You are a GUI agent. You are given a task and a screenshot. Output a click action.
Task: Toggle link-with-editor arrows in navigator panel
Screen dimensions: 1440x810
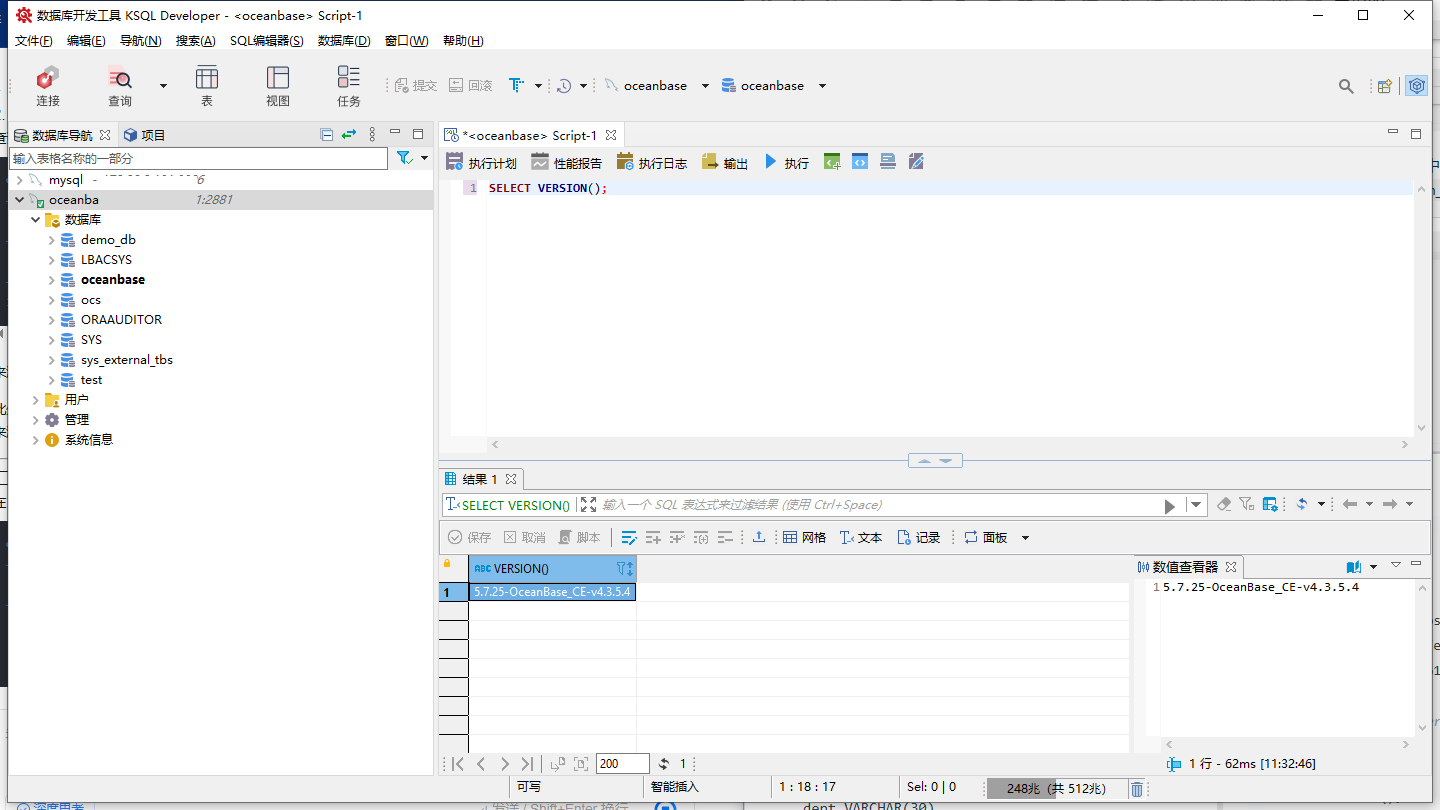pos(348,135)
